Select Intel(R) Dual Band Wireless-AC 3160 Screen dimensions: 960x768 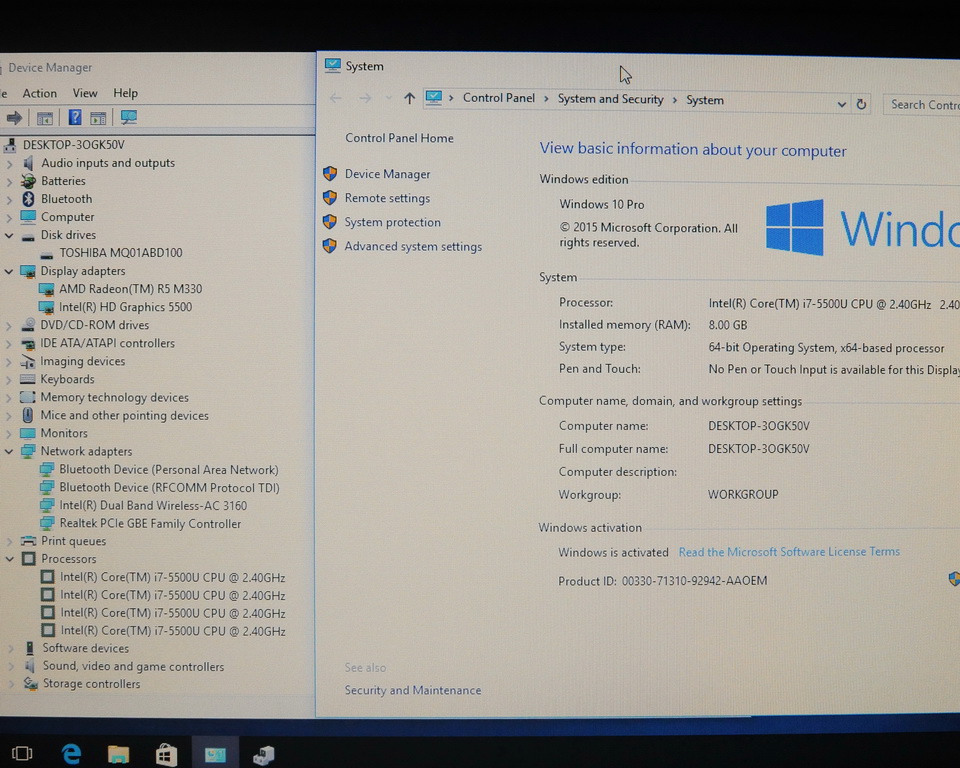tap(153, 506)
